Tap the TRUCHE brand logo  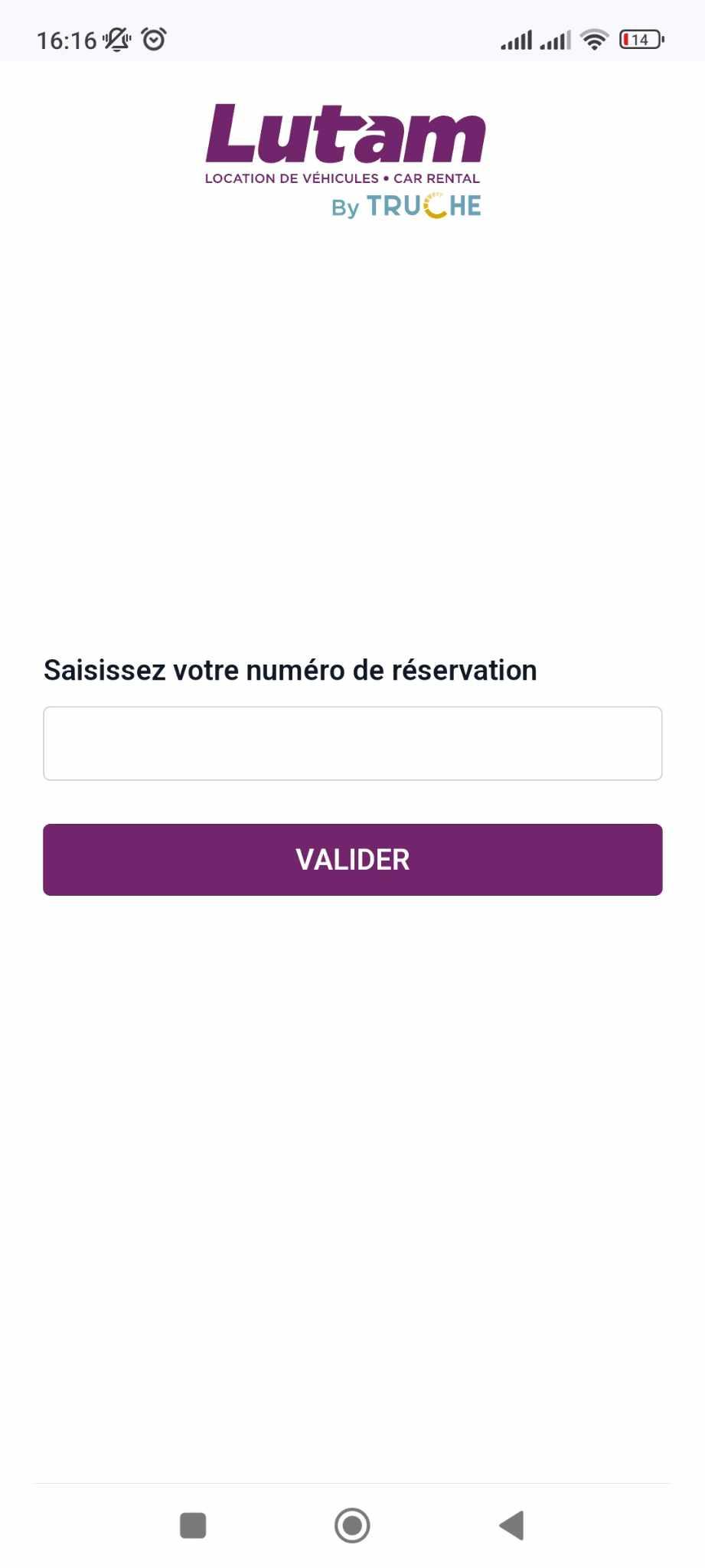423,205
